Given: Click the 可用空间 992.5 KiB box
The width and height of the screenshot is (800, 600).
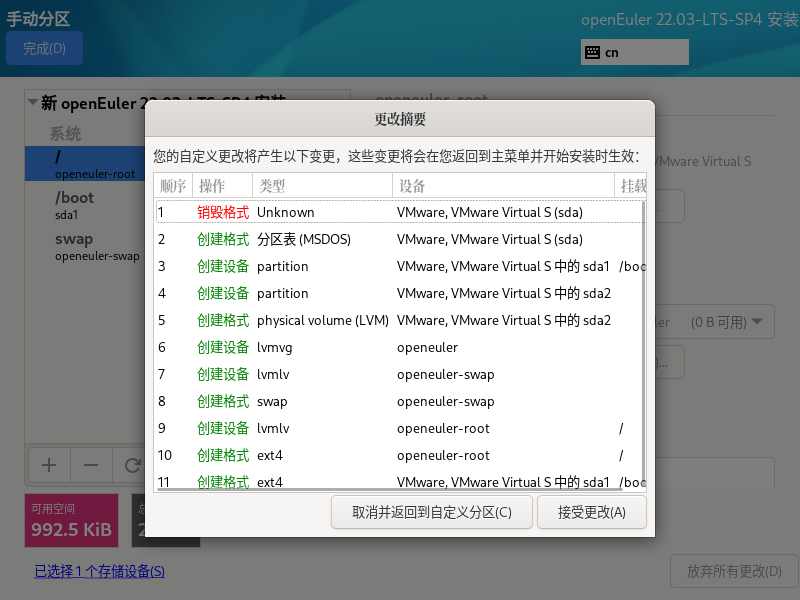Looking at the screenshot, I should tap(71, 520).
